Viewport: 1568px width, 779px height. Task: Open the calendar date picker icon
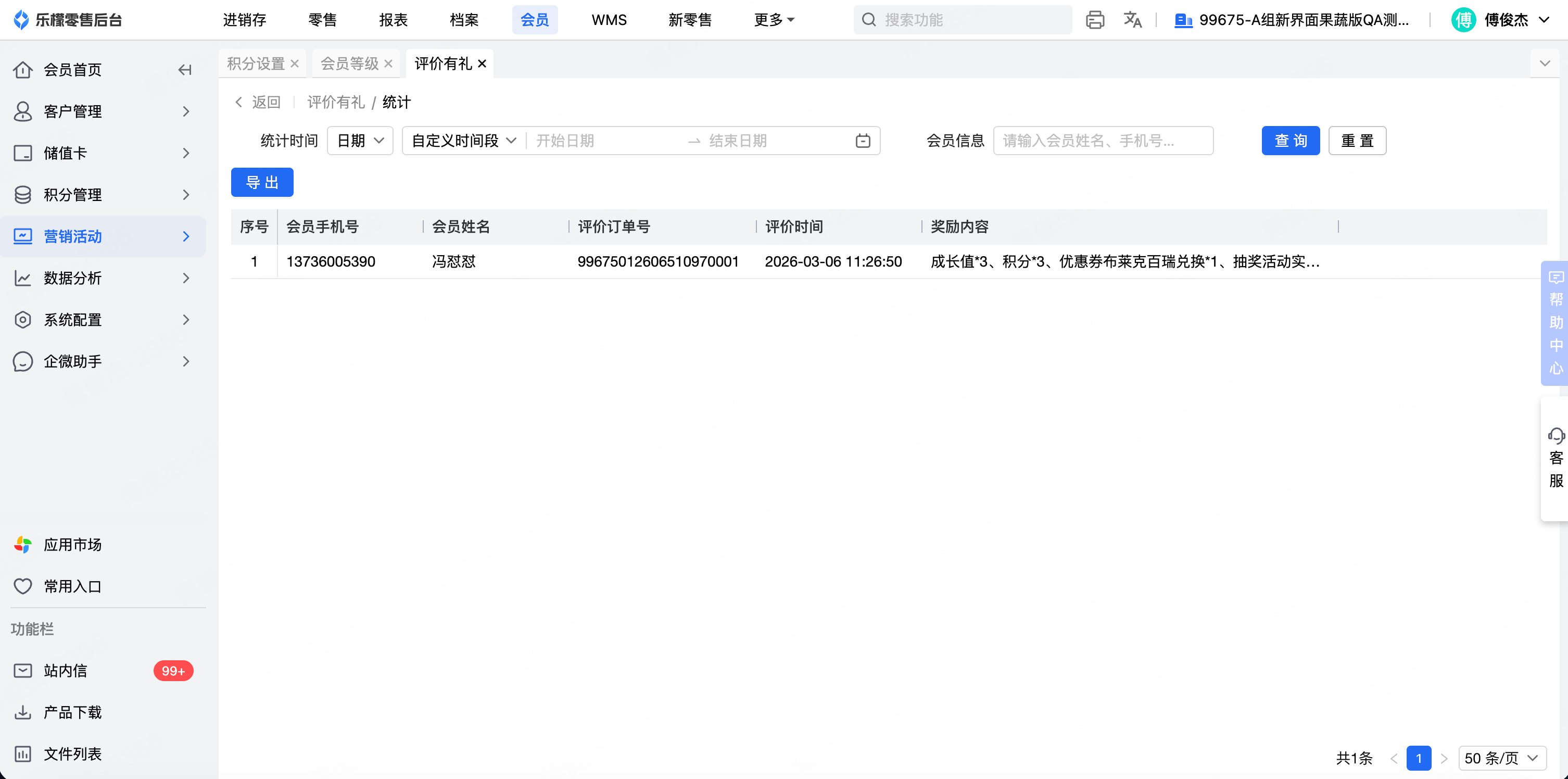863,141
